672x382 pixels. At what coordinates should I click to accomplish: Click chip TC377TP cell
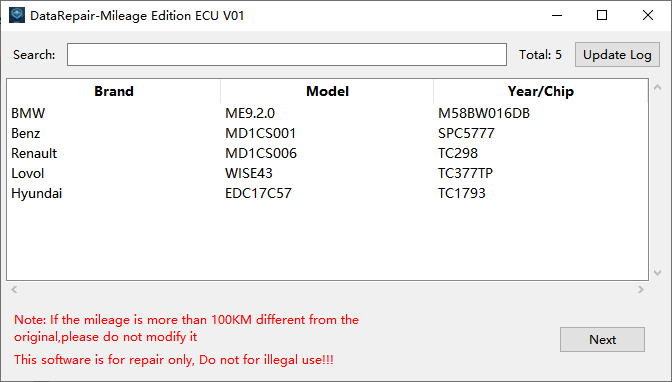[465, 173]
